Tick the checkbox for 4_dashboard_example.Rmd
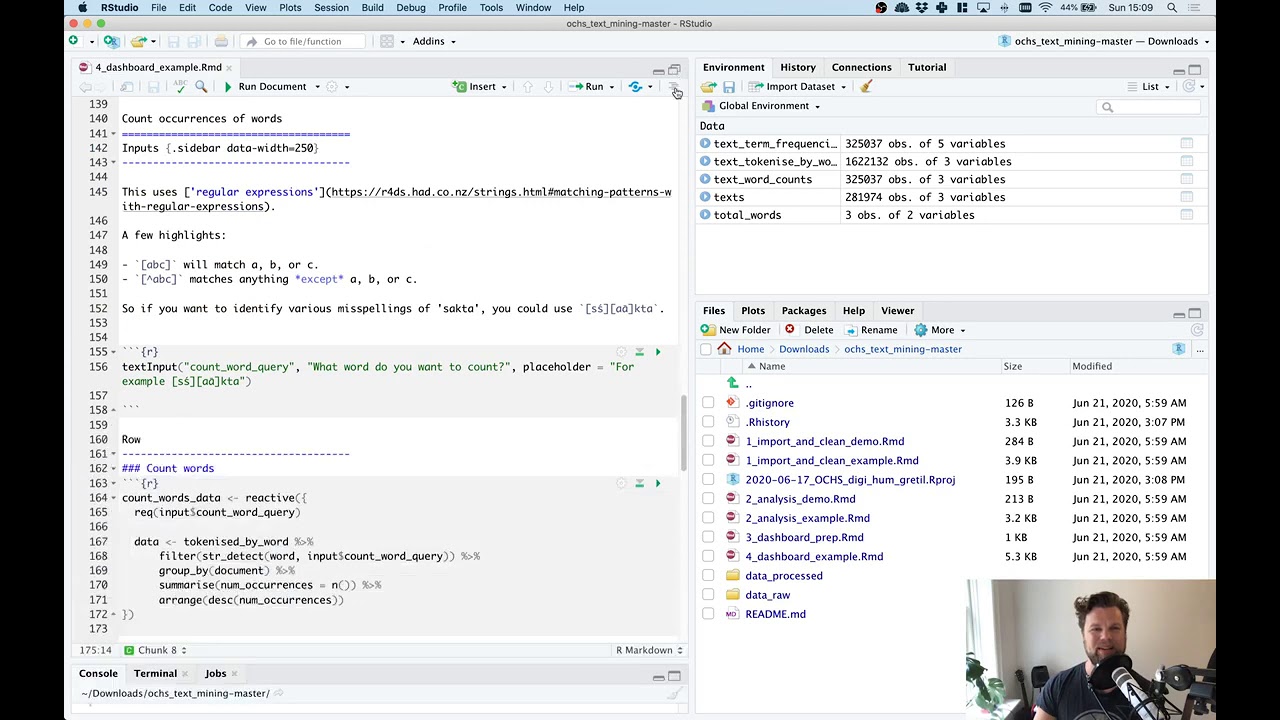 [x=708, y=556]
